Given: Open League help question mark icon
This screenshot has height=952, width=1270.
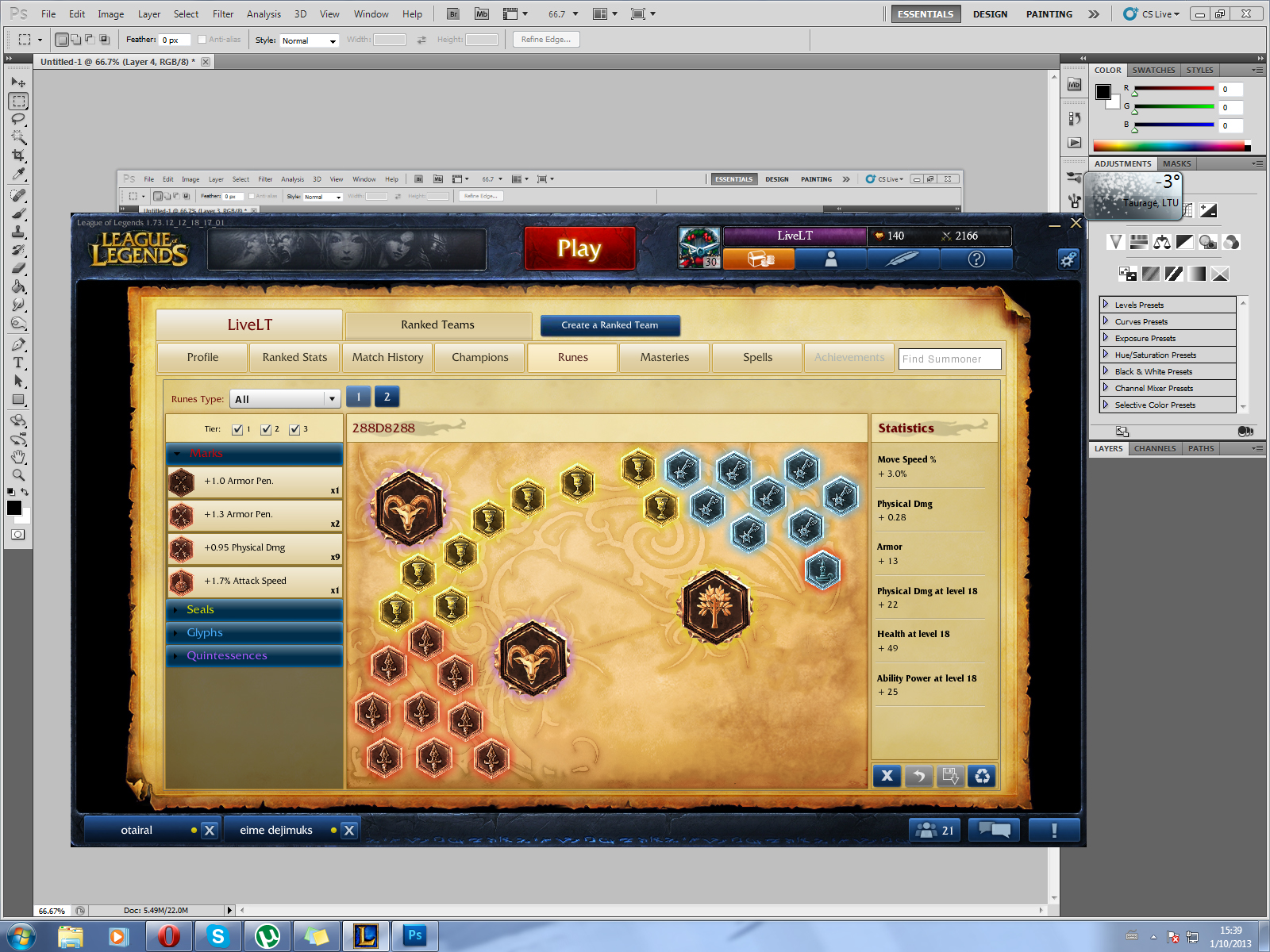Looking at the screenshot, I should (976, 259).
